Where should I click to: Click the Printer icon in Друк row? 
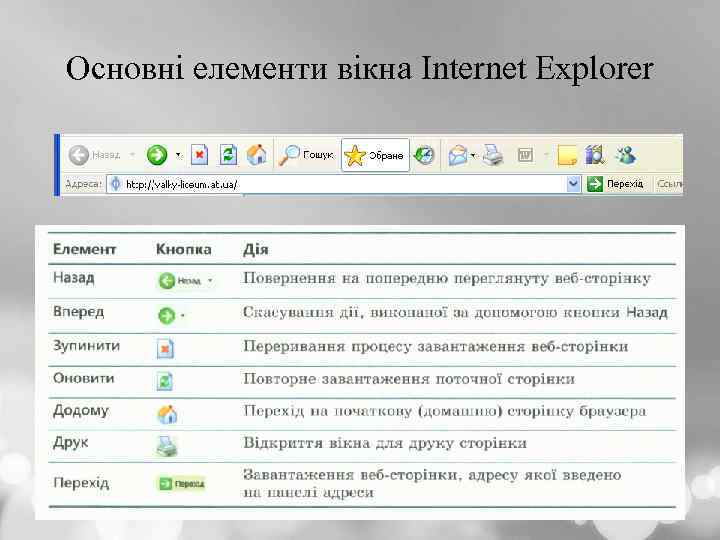point(167,446)
